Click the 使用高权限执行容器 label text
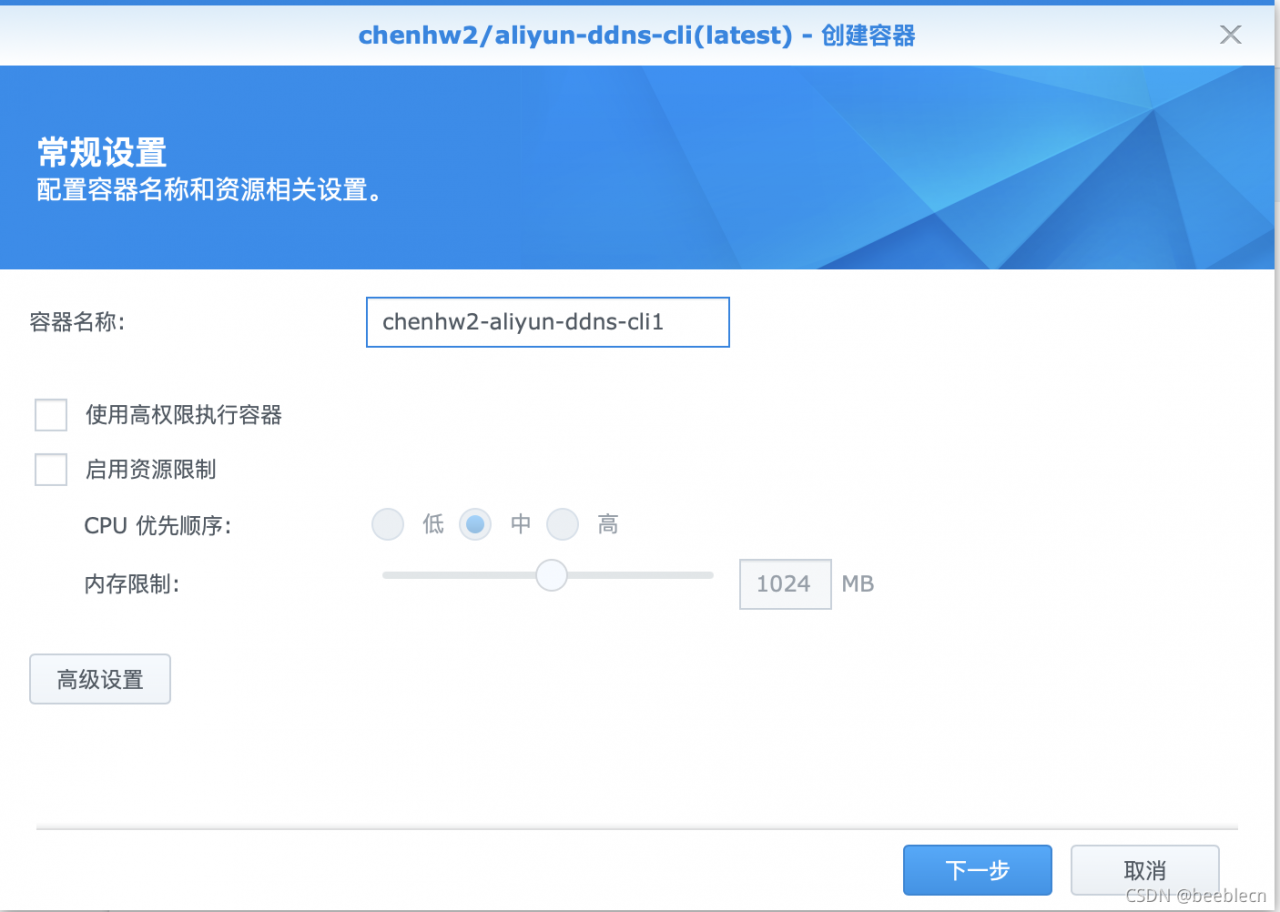This screenshot has width=1280, height=912. point(184,415)
